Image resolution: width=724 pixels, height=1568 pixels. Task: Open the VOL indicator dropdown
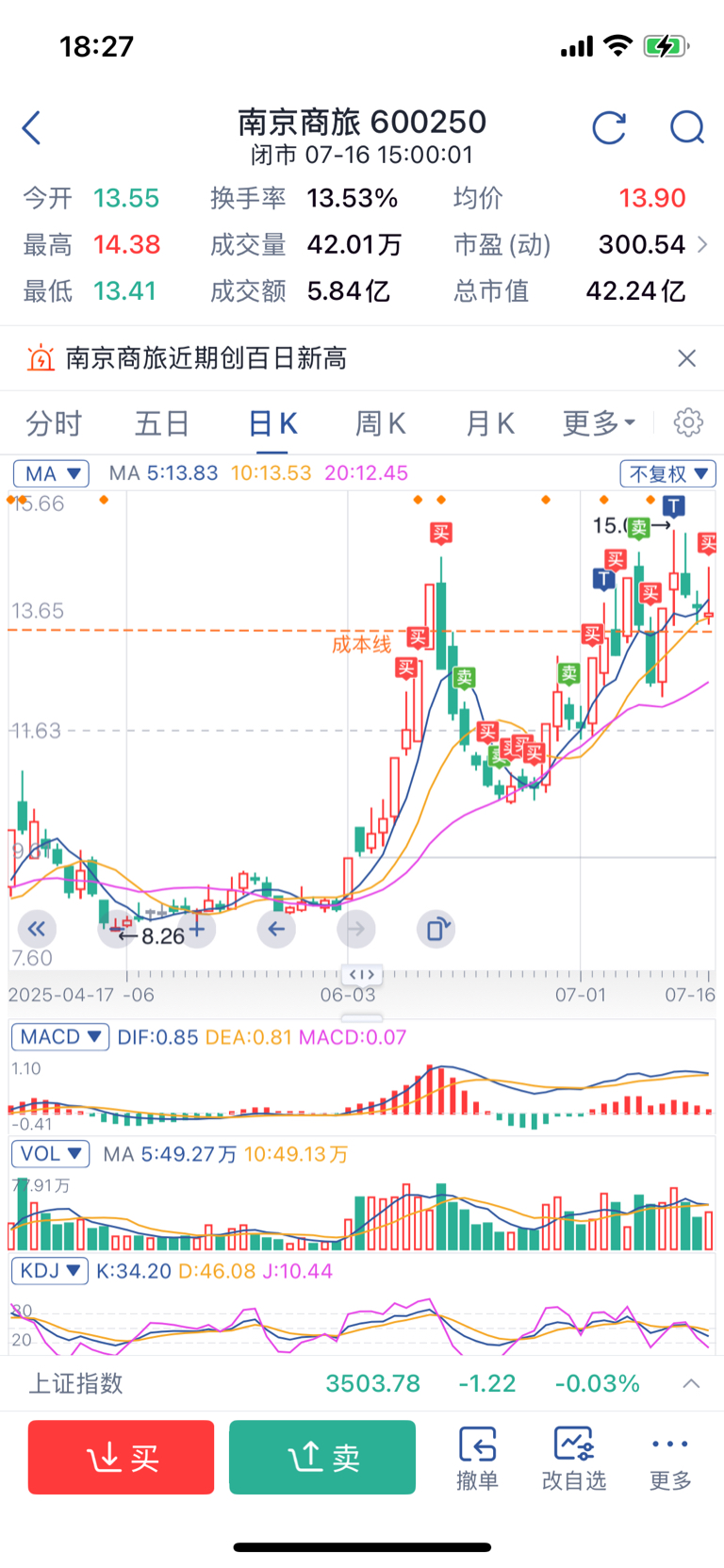(51, 1154)
